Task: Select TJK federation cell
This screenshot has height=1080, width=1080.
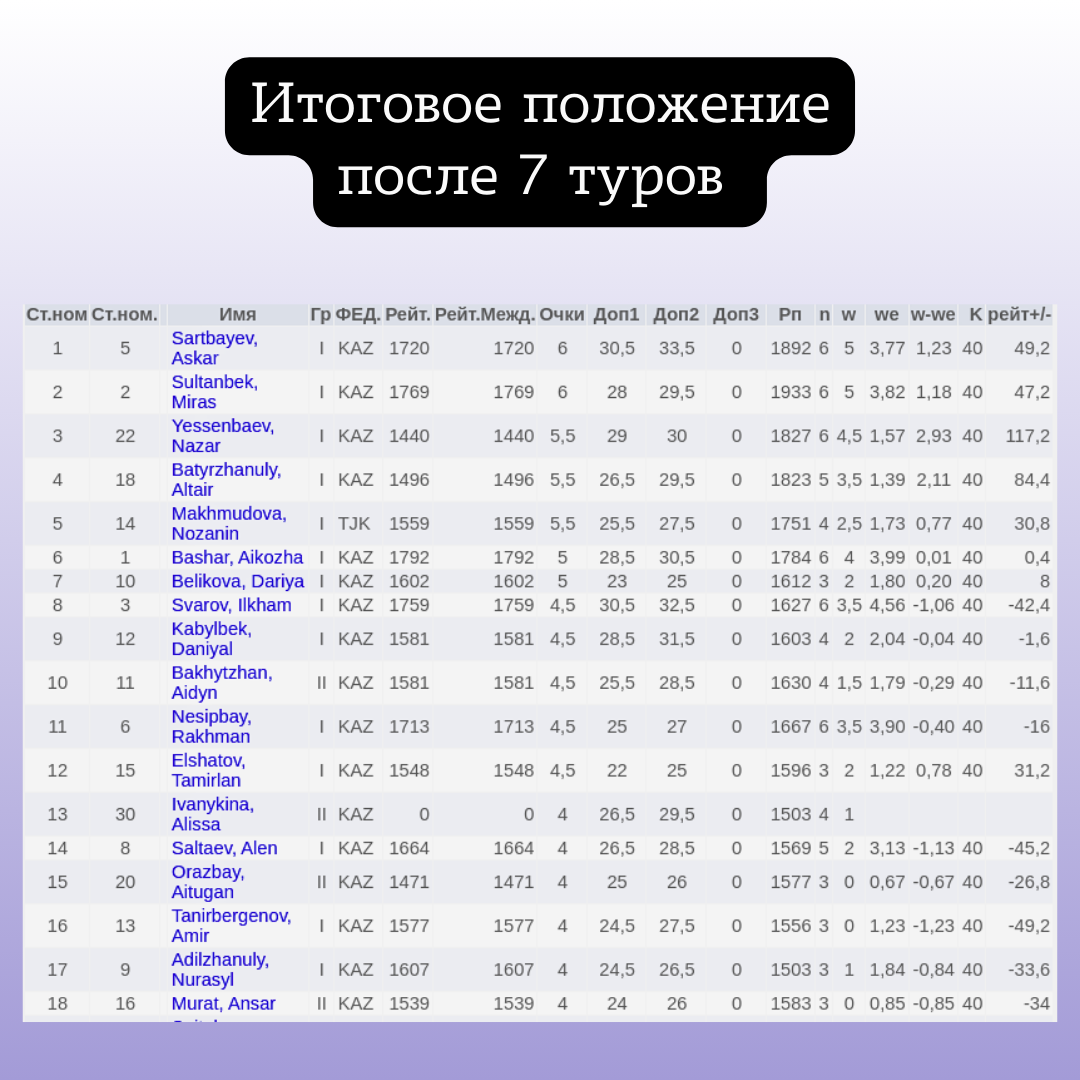Action: pyautogui.click(x=354, y=523)
